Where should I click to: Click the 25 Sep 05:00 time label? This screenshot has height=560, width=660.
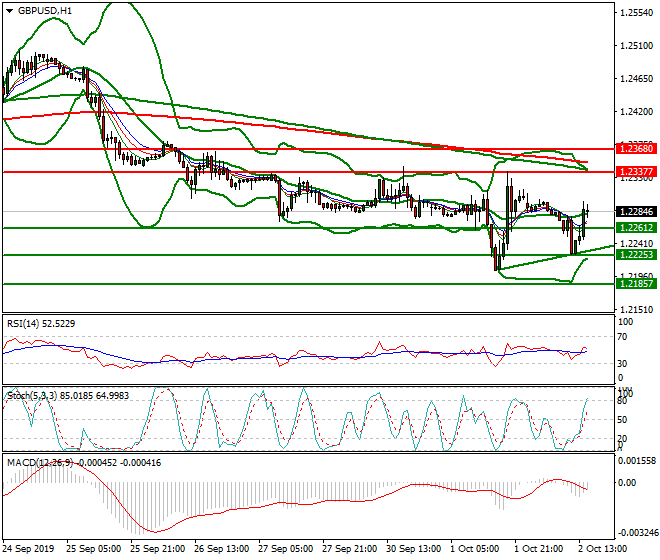(x=93, y=549)
